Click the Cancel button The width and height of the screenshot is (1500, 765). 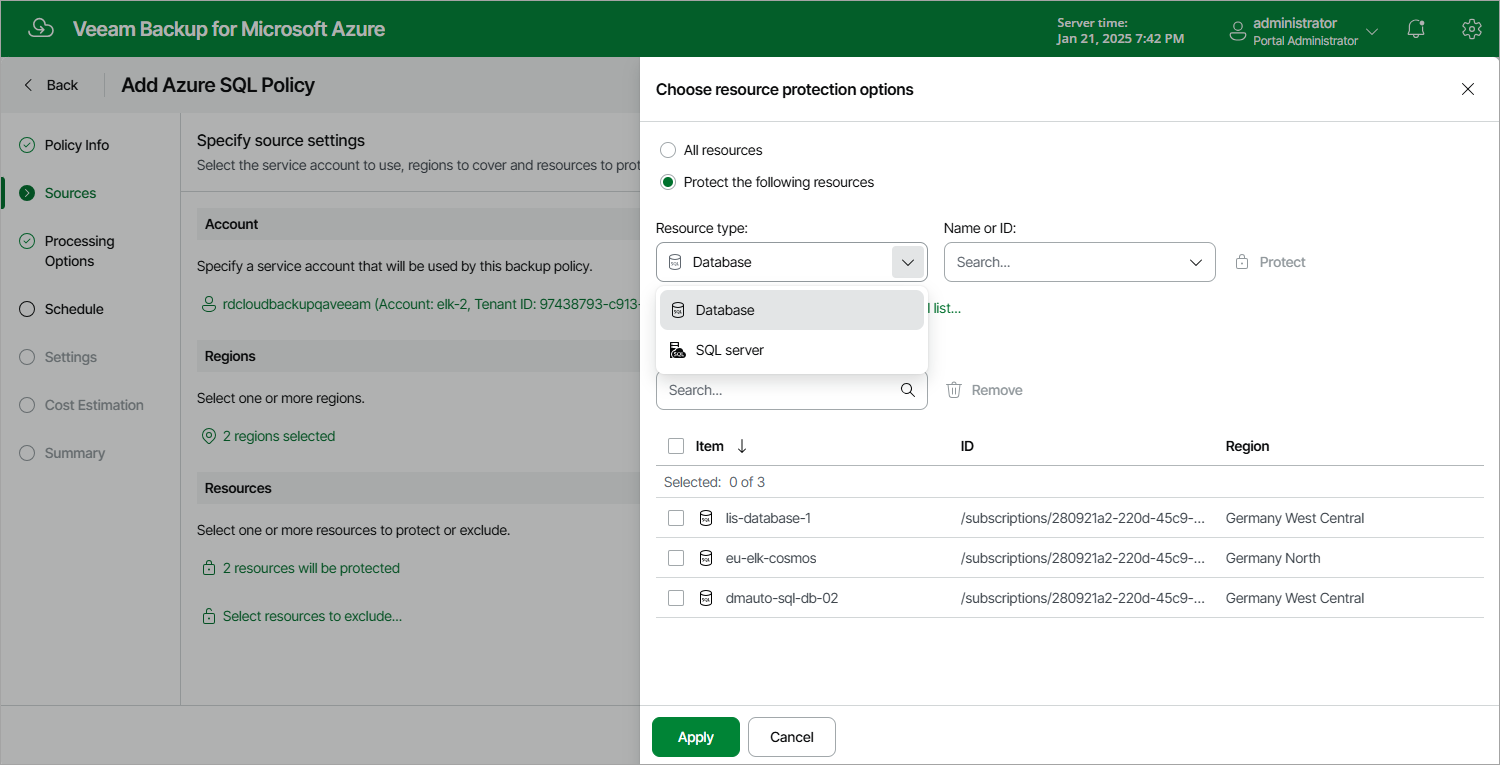(792, 737)
